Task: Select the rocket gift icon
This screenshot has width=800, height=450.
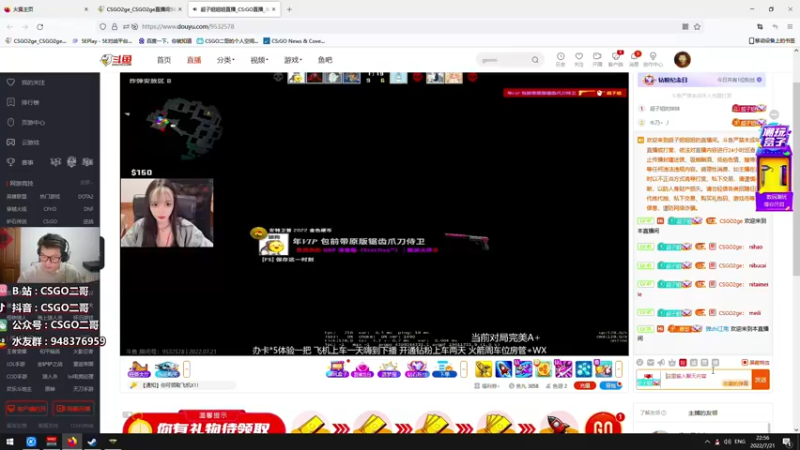Action: 503,369
